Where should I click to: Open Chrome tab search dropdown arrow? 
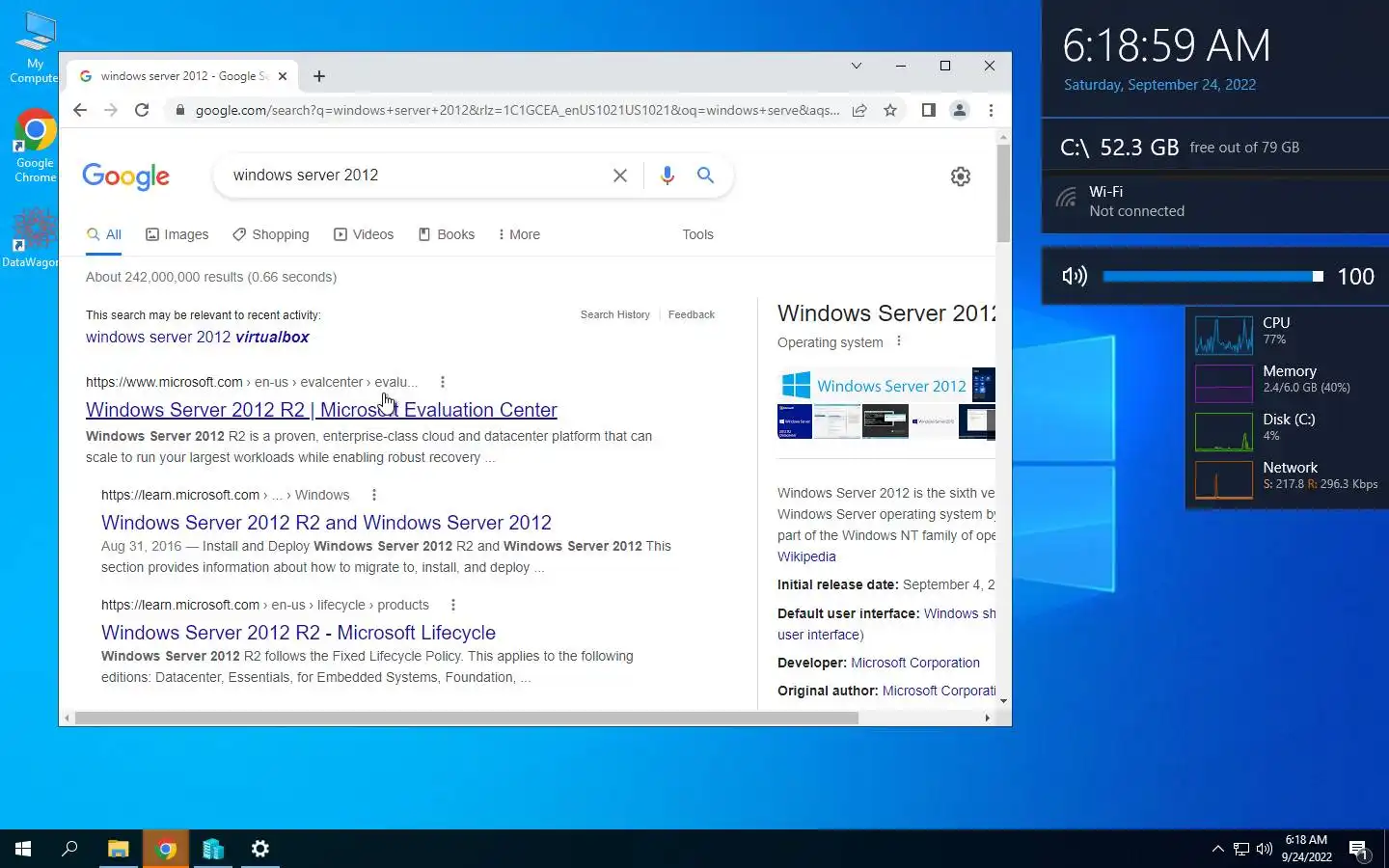856,66
